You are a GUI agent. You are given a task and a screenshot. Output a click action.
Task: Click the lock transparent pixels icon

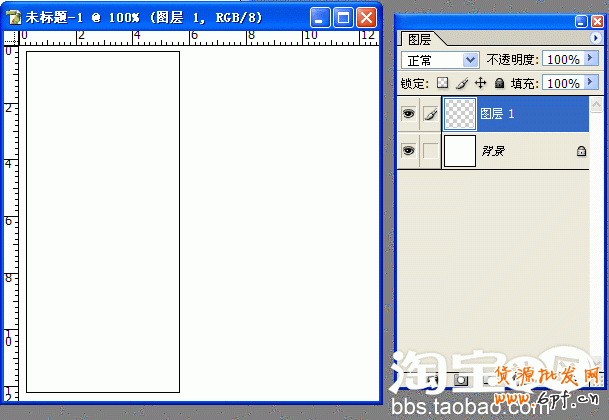443,84
